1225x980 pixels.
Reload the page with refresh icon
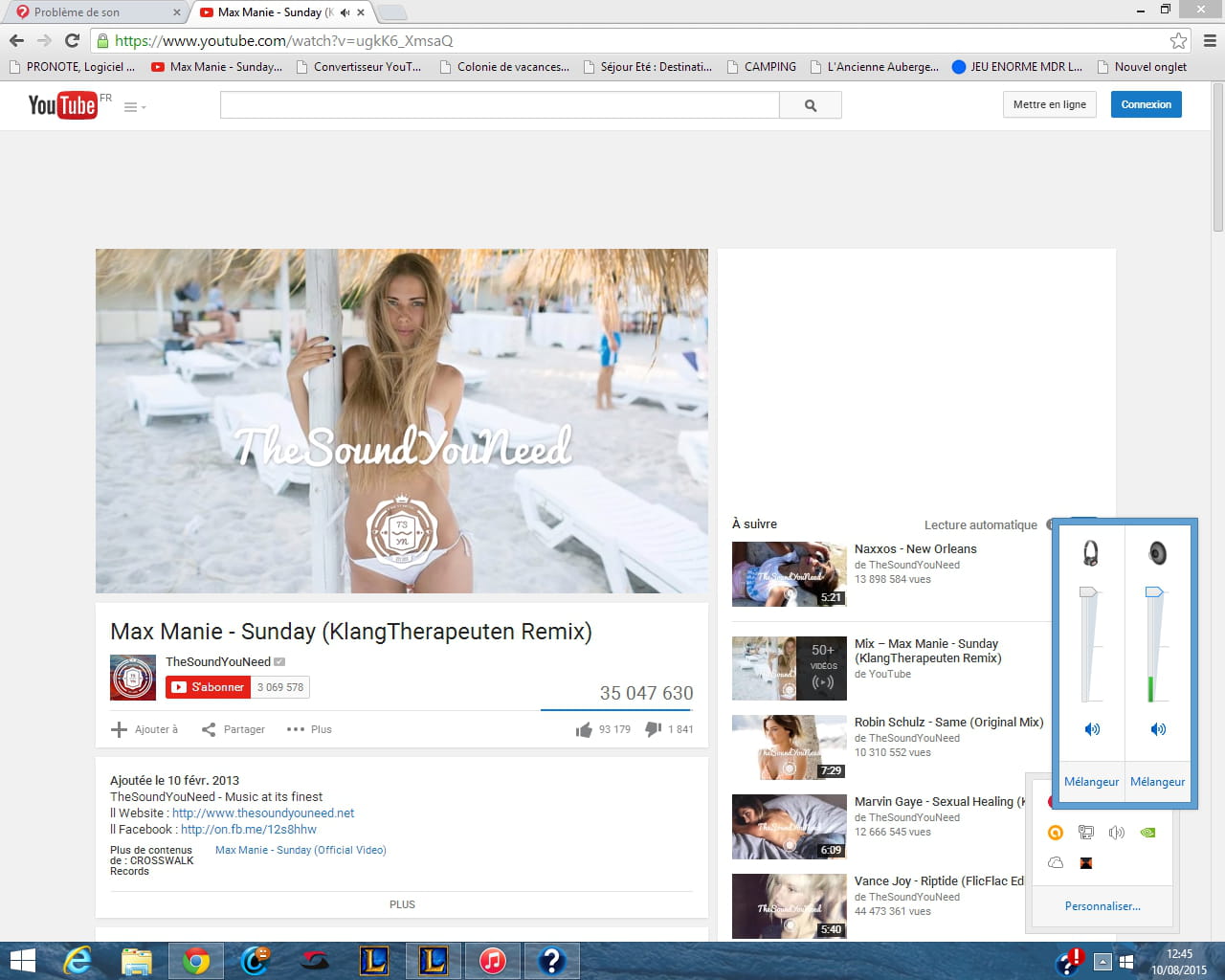(x=72, y=40)
